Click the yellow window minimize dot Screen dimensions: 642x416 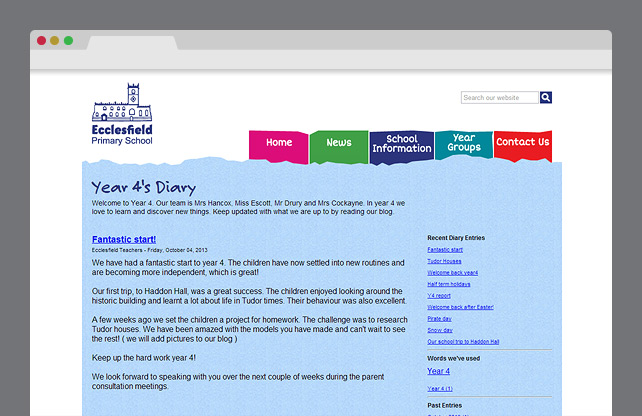click(55, 41)
